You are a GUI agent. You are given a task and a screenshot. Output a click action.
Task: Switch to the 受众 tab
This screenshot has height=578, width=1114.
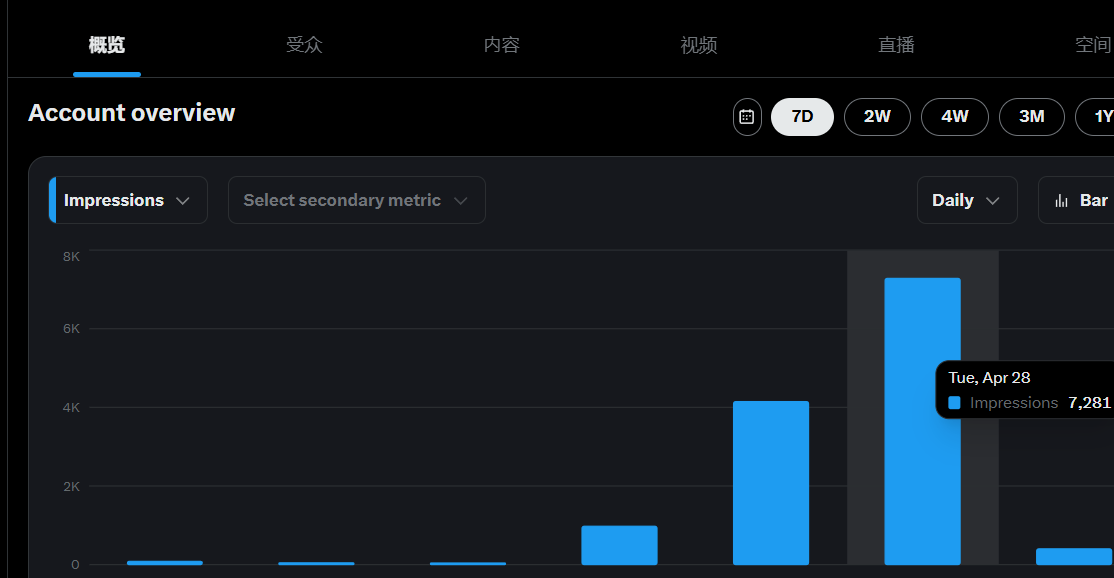click(x=304, y=44)
